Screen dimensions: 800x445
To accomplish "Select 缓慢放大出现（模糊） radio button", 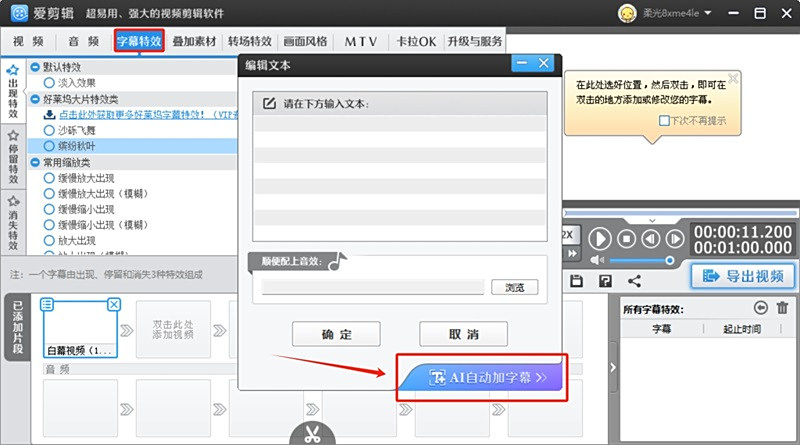I will click(49, 193).
